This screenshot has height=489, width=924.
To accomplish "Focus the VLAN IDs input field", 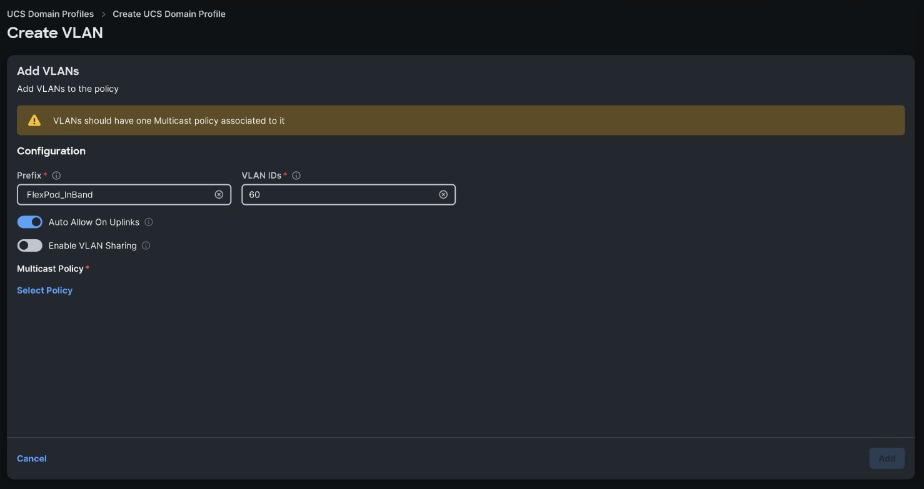I will pos(348,194).
